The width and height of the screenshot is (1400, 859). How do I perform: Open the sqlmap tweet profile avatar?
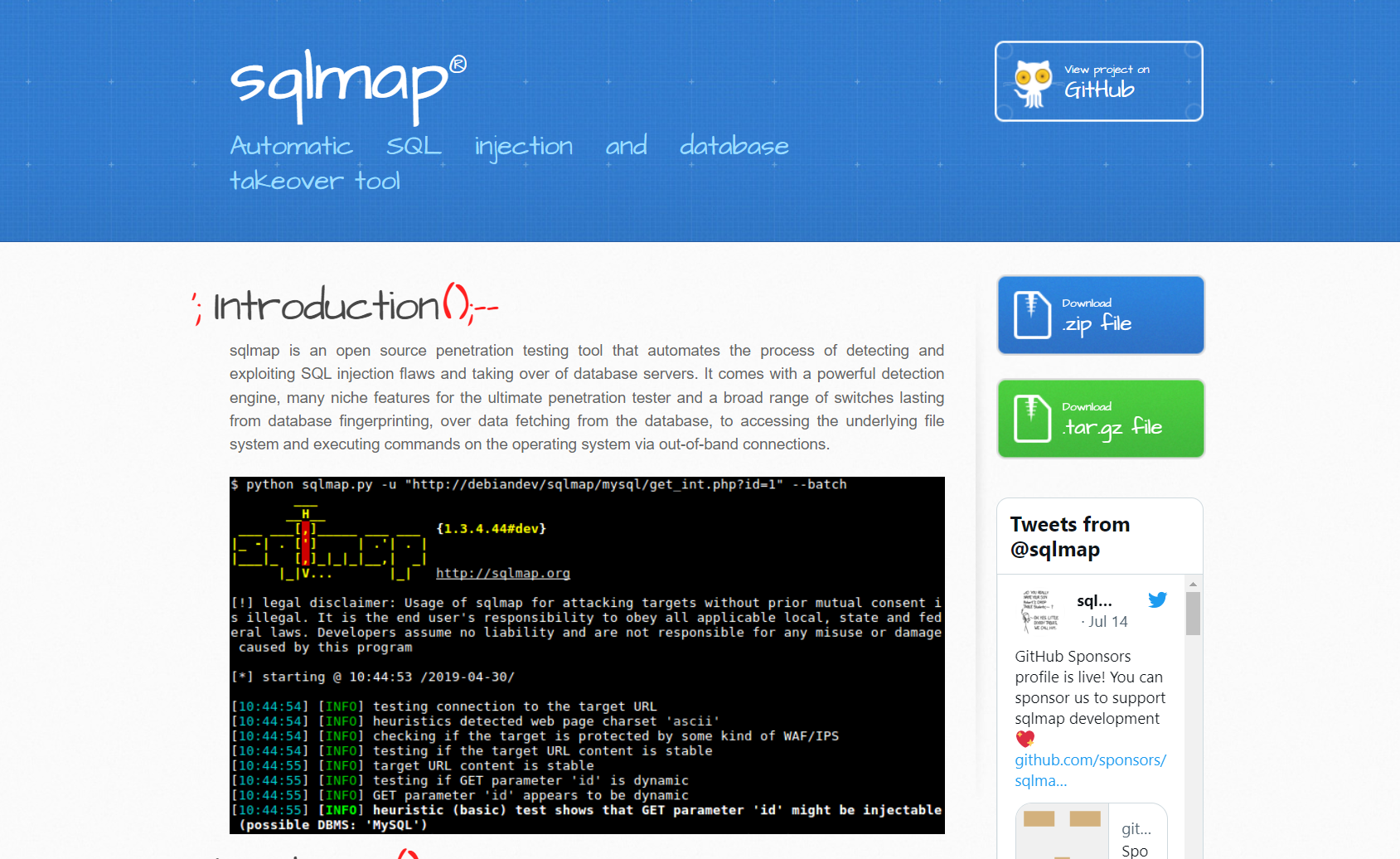pyautogui.click(x=1039, y=611)
